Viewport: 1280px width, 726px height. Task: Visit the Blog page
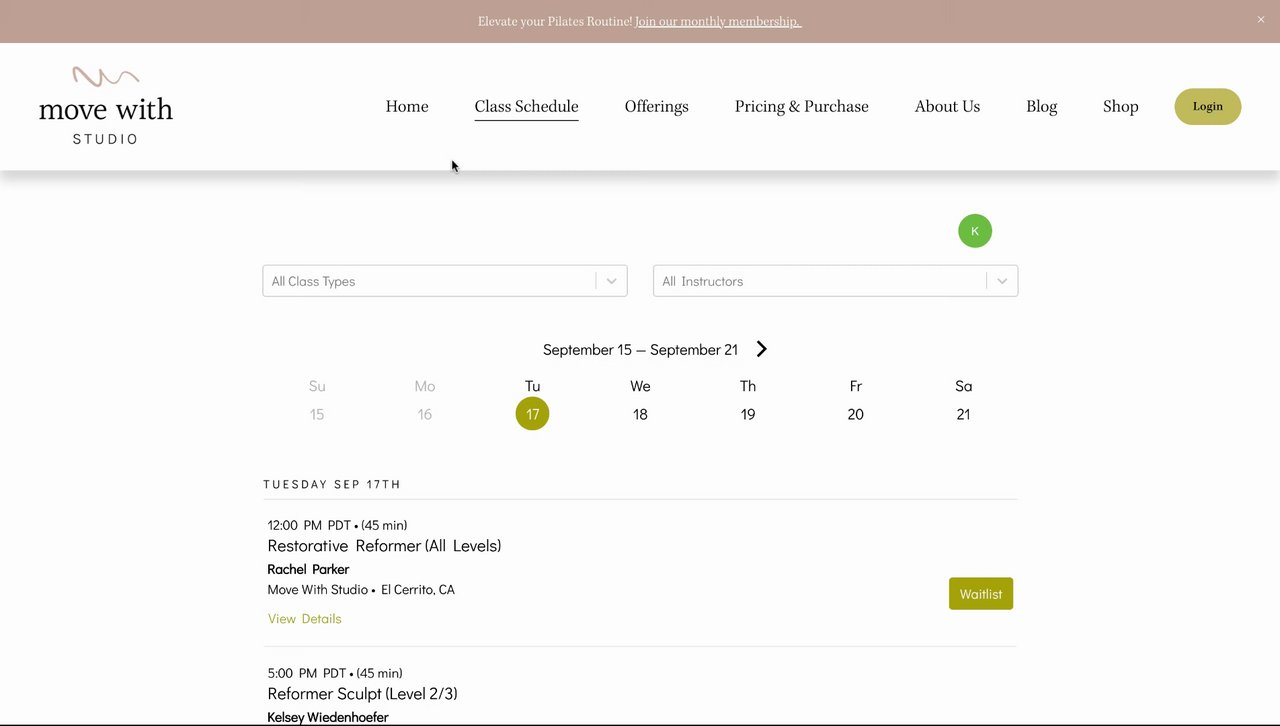1041,106
